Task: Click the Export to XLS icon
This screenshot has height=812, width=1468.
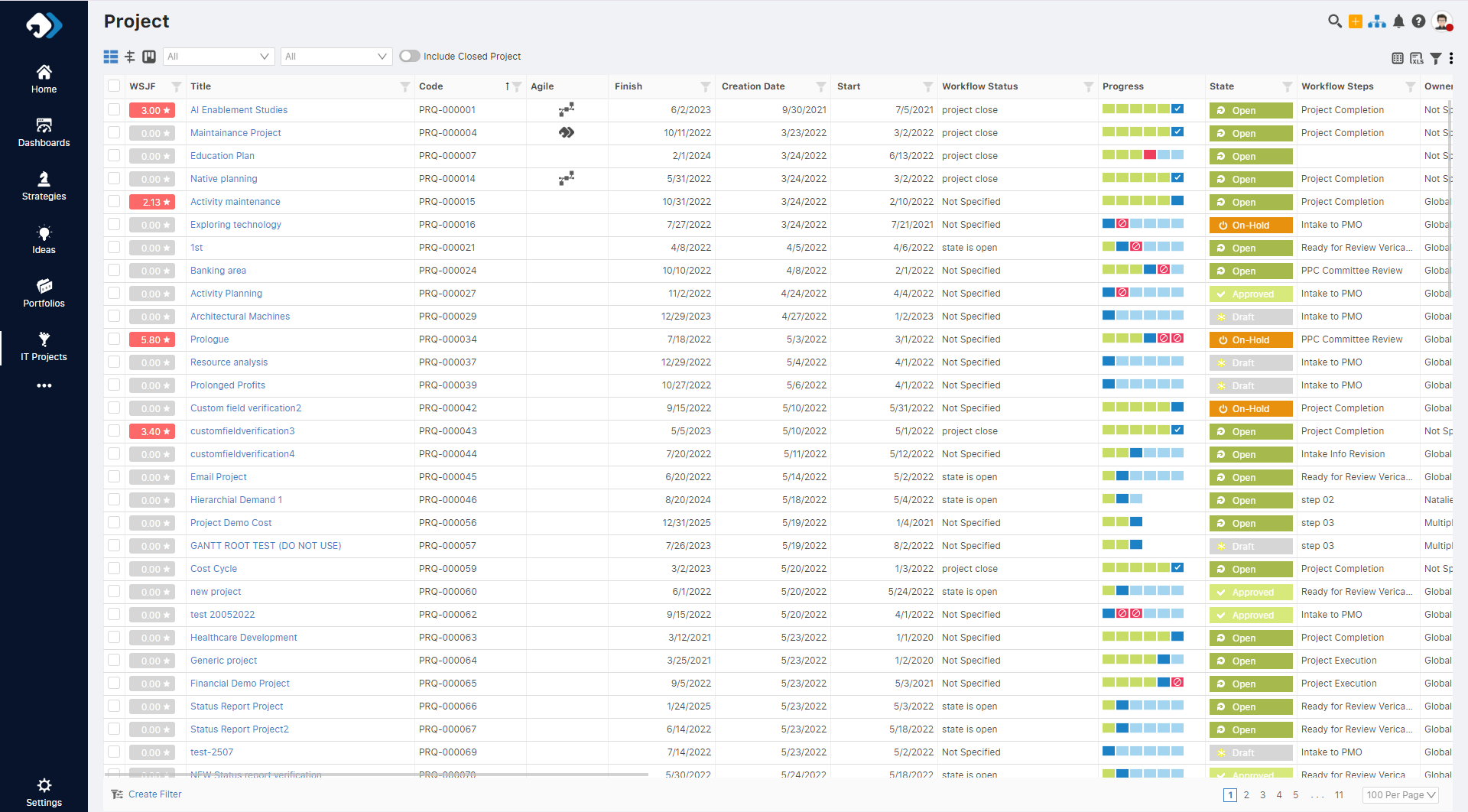Action: (x=1416, y=58)
